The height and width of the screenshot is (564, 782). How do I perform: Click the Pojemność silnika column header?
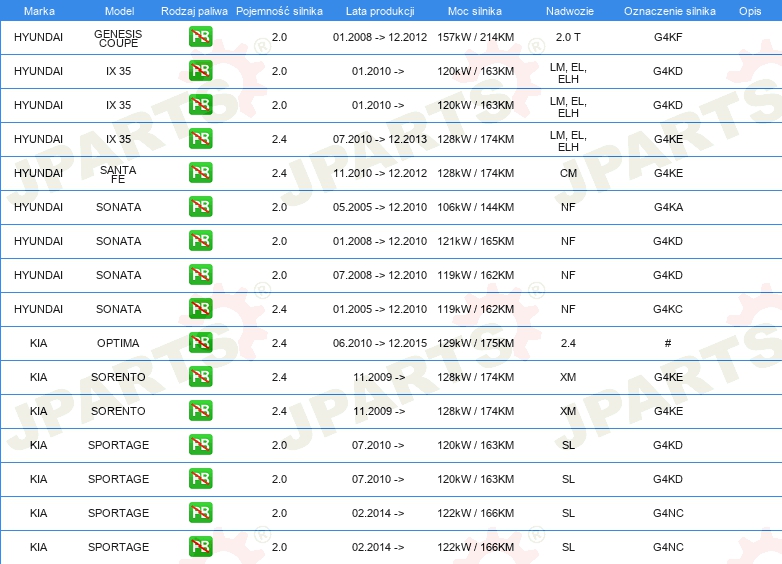[279, 10]
